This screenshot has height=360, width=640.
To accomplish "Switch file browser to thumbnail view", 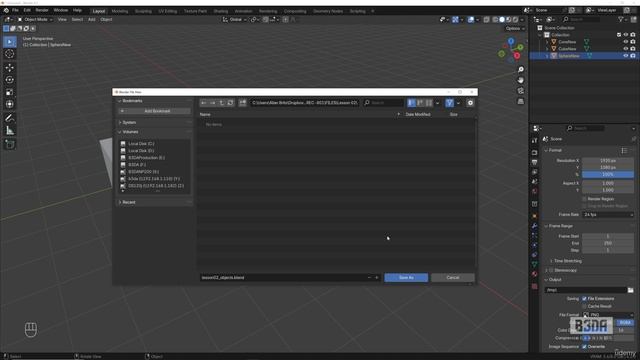I will coord(429,103).
